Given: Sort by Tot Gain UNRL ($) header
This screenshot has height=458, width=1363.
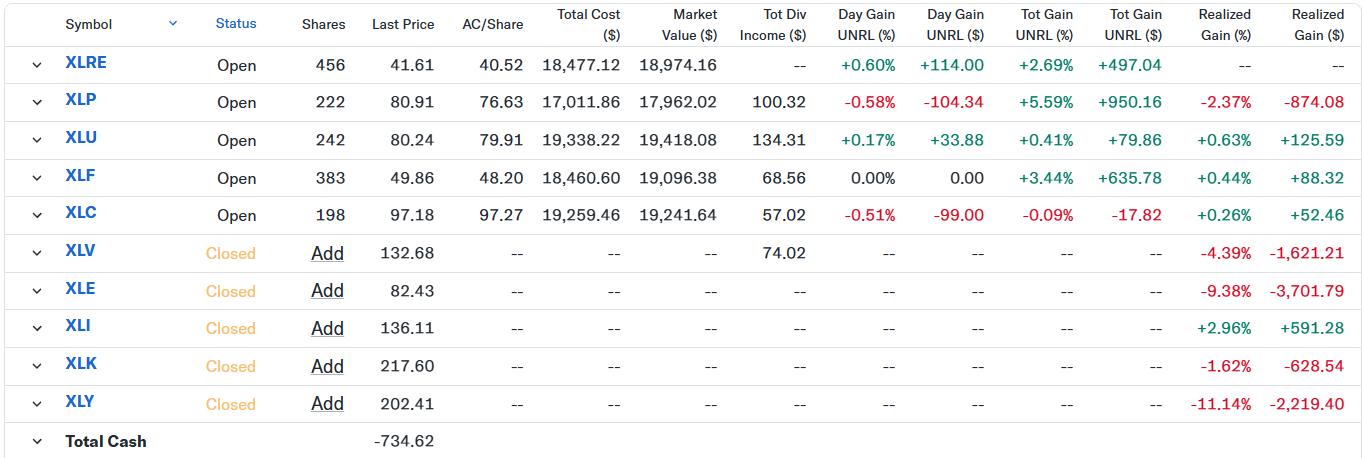Looking at the screenshot, I should pos(1134,24).
